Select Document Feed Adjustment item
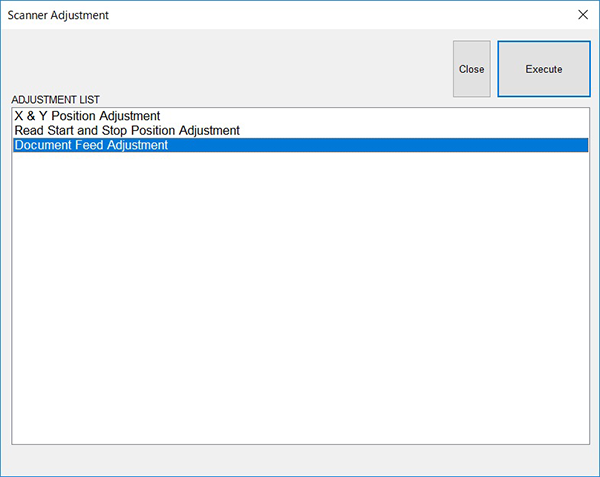This screenshot has height=477, width=600. pyautogui.click(x=300, y=145)
